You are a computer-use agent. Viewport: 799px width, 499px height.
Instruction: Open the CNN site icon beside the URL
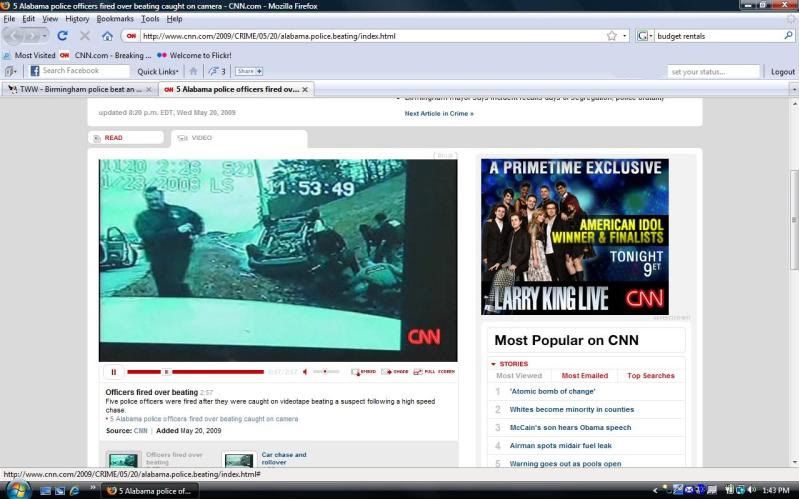pos(131,36)
